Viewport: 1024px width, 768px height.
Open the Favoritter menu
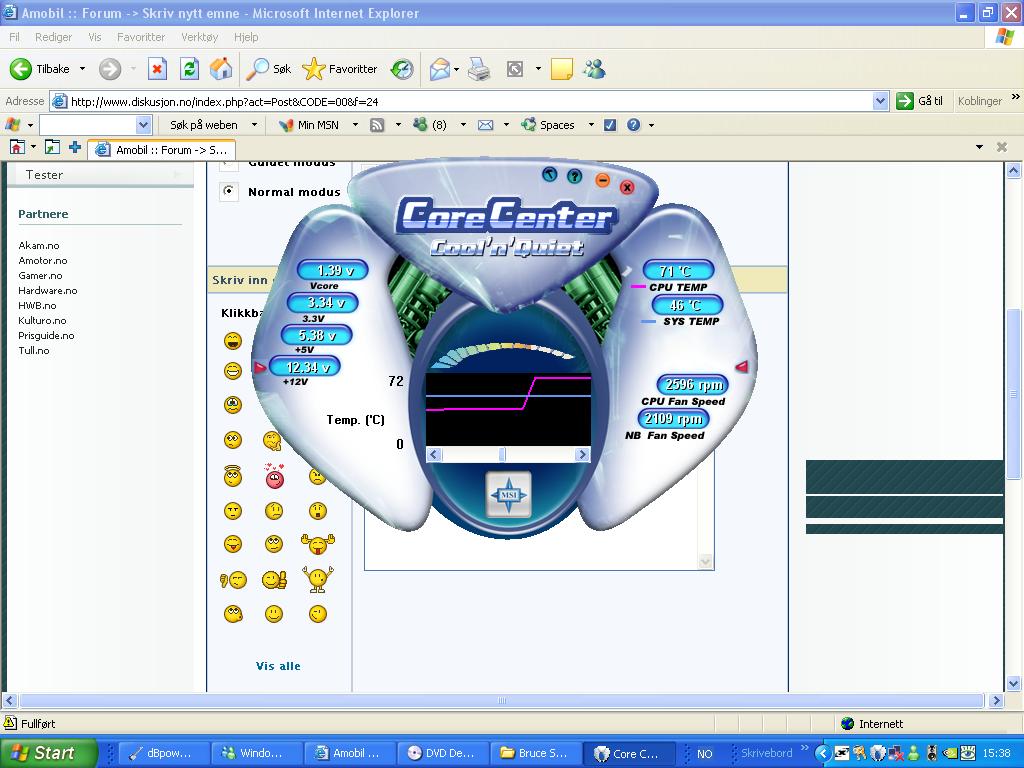pos(141,37)
